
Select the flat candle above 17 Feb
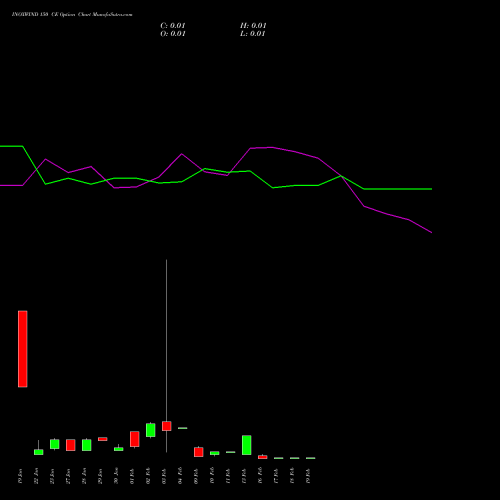click(x=279, y=458)
